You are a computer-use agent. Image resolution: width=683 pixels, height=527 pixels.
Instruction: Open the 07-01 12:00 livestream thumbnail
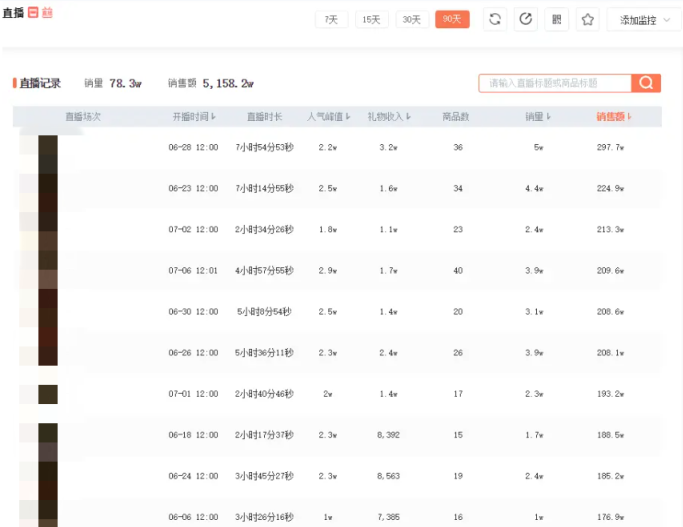click(x=47, y=394)
